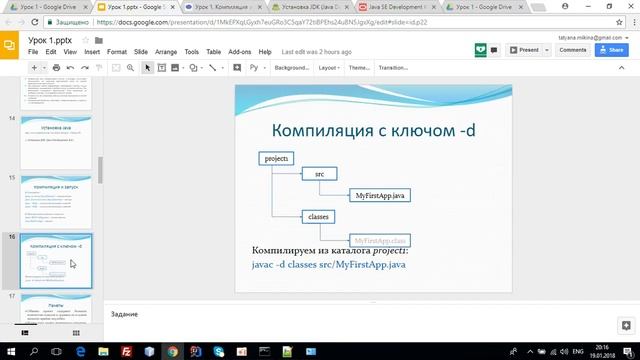Open the move-to-folder icon beside title
The width and height of the screenshot is (640, 360).
pyautogui.click(x=99, y=40)
